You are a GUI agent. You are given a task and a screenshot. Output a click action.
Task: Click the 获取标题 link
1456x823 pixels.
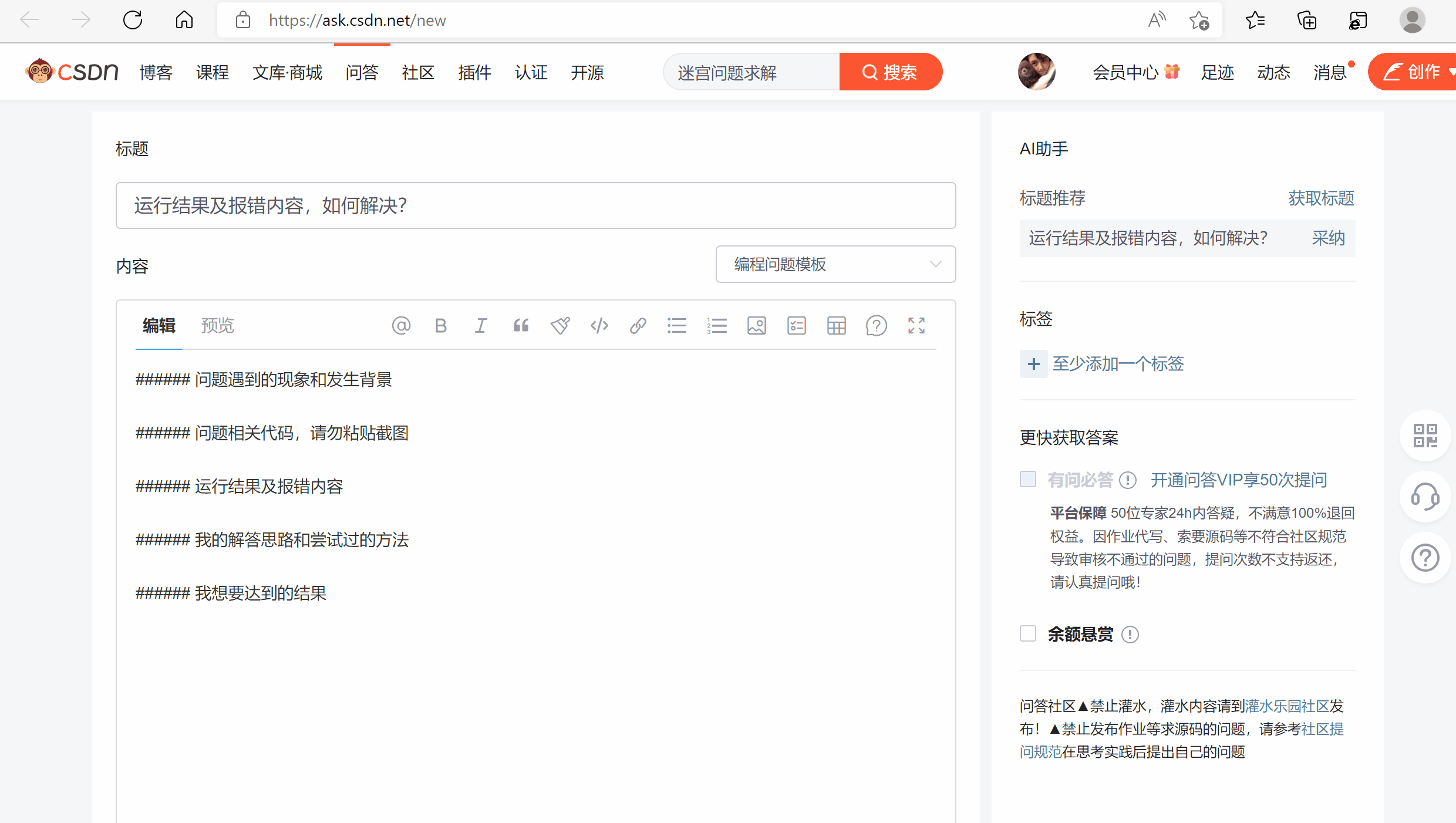1321,198
